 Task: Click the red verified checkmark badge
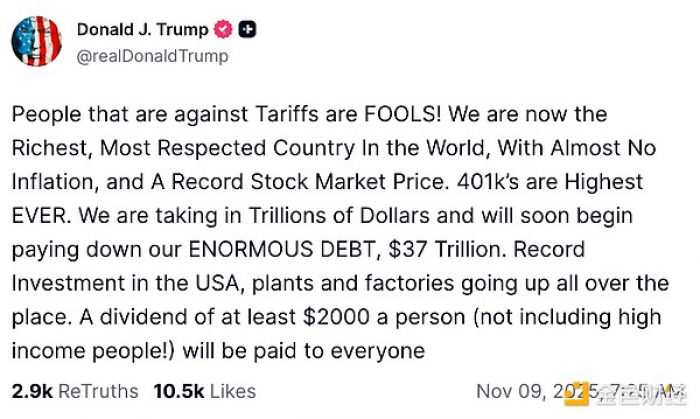[222, 30]
